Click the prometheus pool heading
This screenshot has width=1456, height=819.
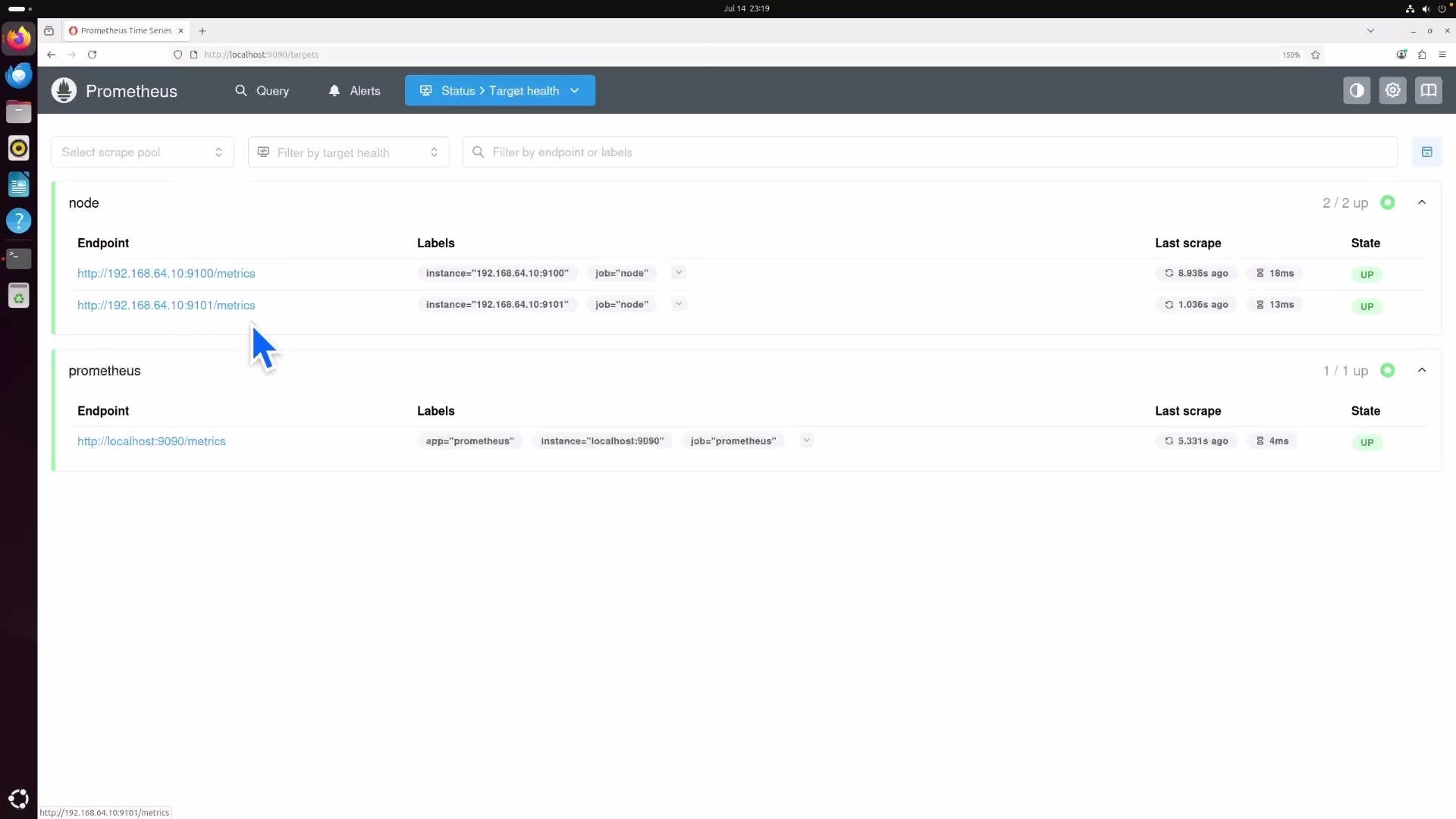(105, 370)
